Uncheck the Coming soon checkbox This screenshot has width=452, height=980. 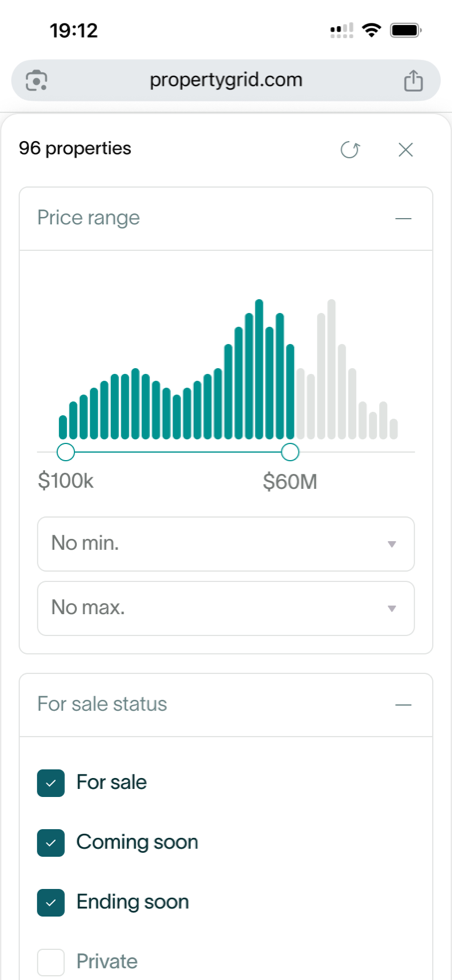pyautogui.click(x=51, y=842)
